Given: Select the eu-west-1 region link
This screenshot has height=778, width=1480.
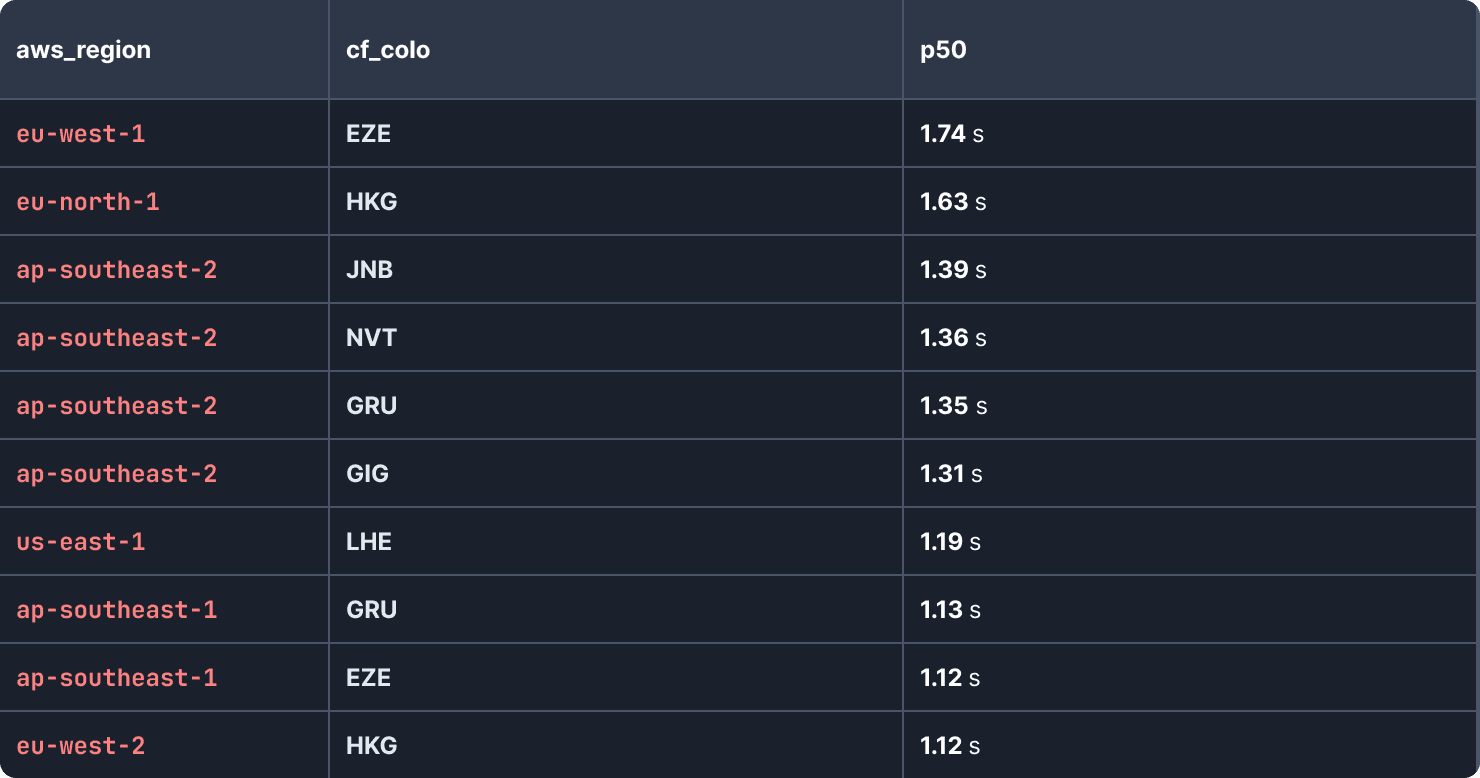Looking at the screenshot, I should pos(81,134).
